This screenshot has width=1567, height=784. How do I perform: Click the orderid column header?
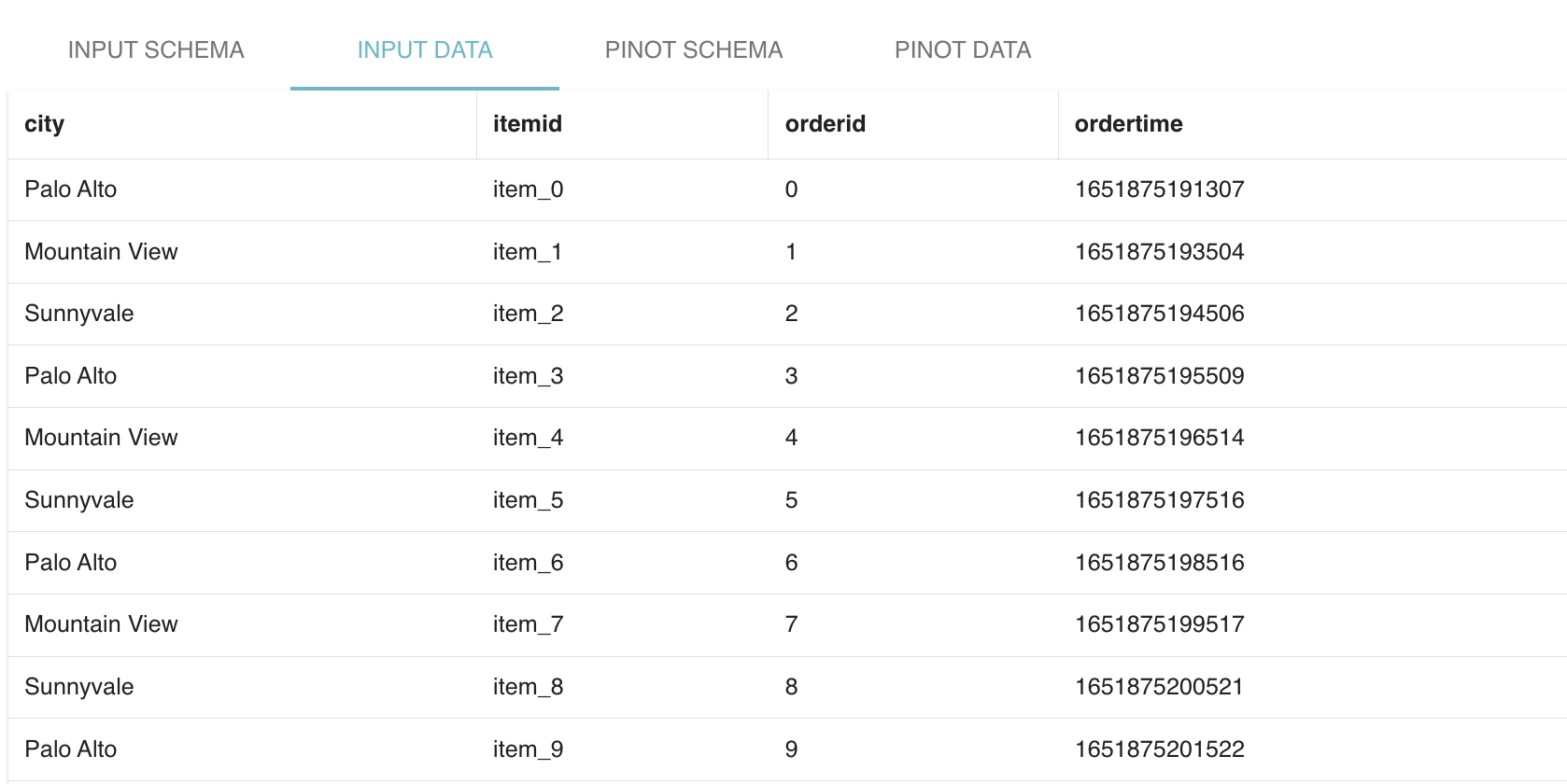tap(913, 124)
